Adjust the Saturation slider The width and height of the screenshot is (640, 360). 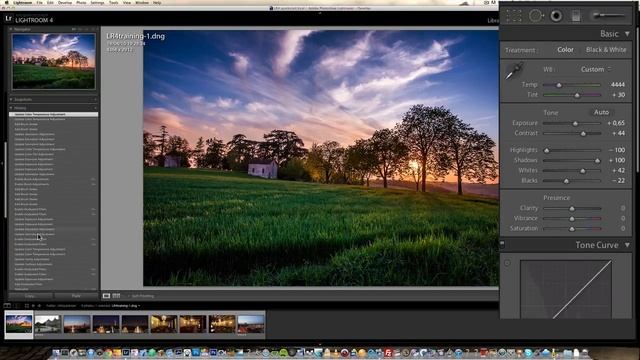(x=571, y=229)
